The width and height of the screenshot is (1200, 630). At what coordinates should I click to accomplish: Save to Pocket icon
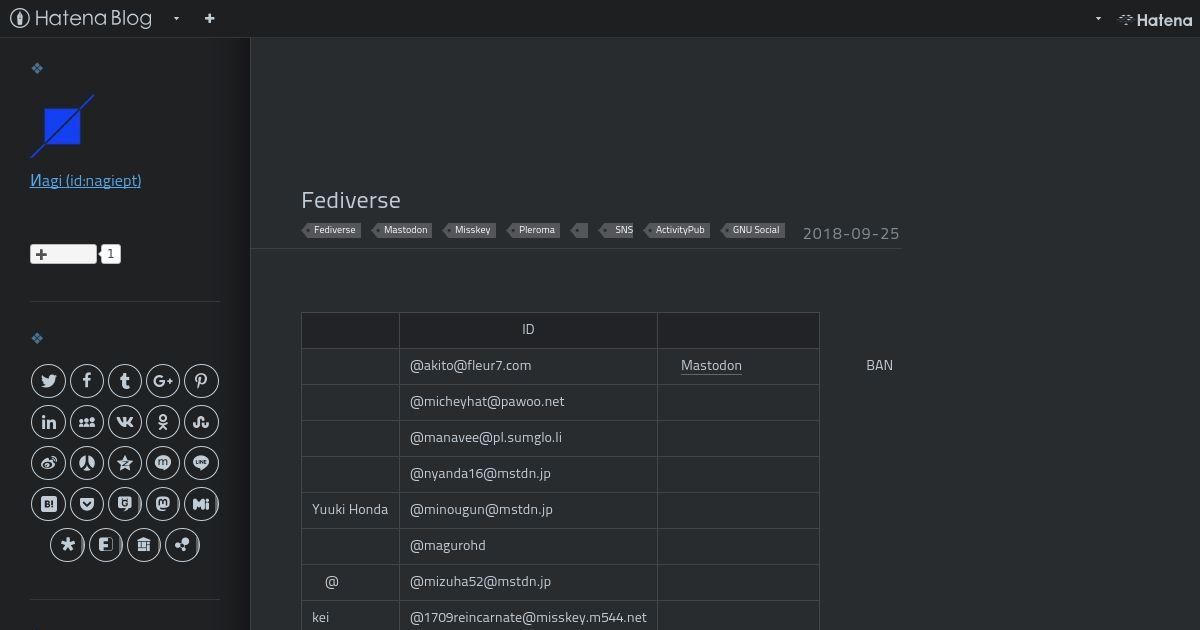point(87,504)
